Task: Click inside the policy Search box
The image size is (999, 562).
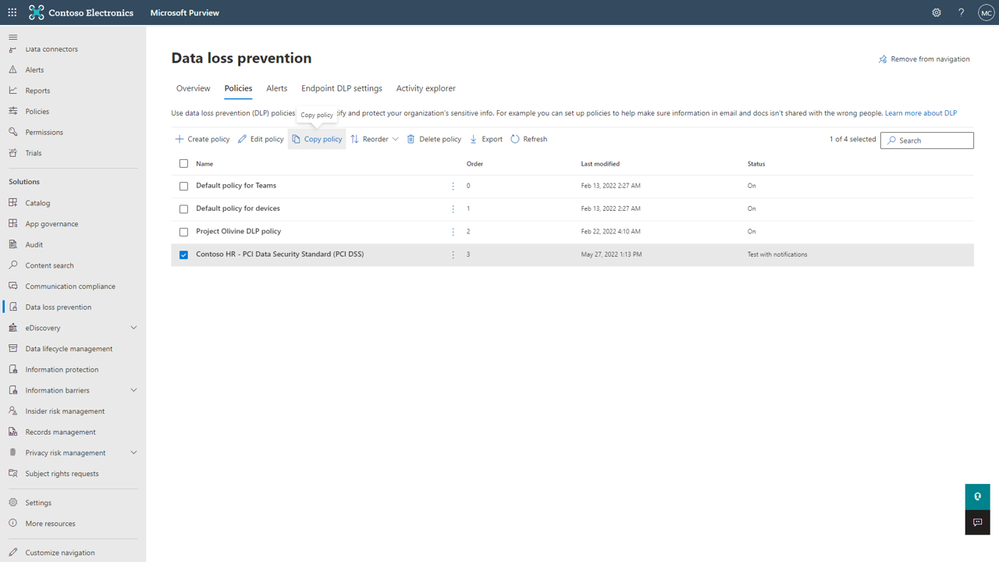Action: point(927,140)
